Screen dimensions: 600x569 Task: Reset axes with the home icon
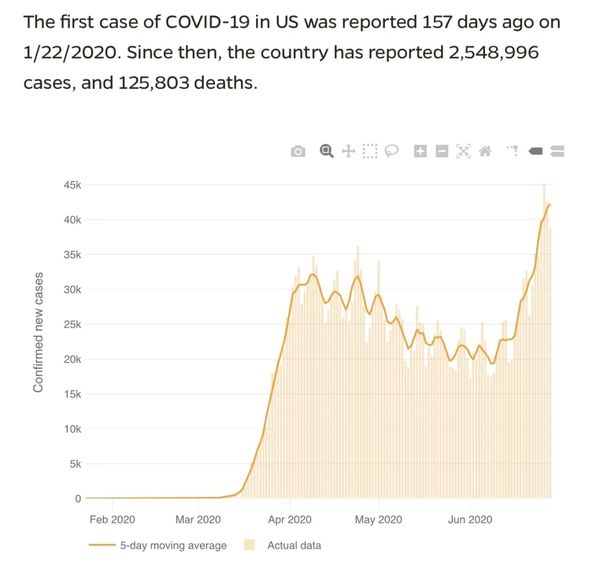pos(485,151)
